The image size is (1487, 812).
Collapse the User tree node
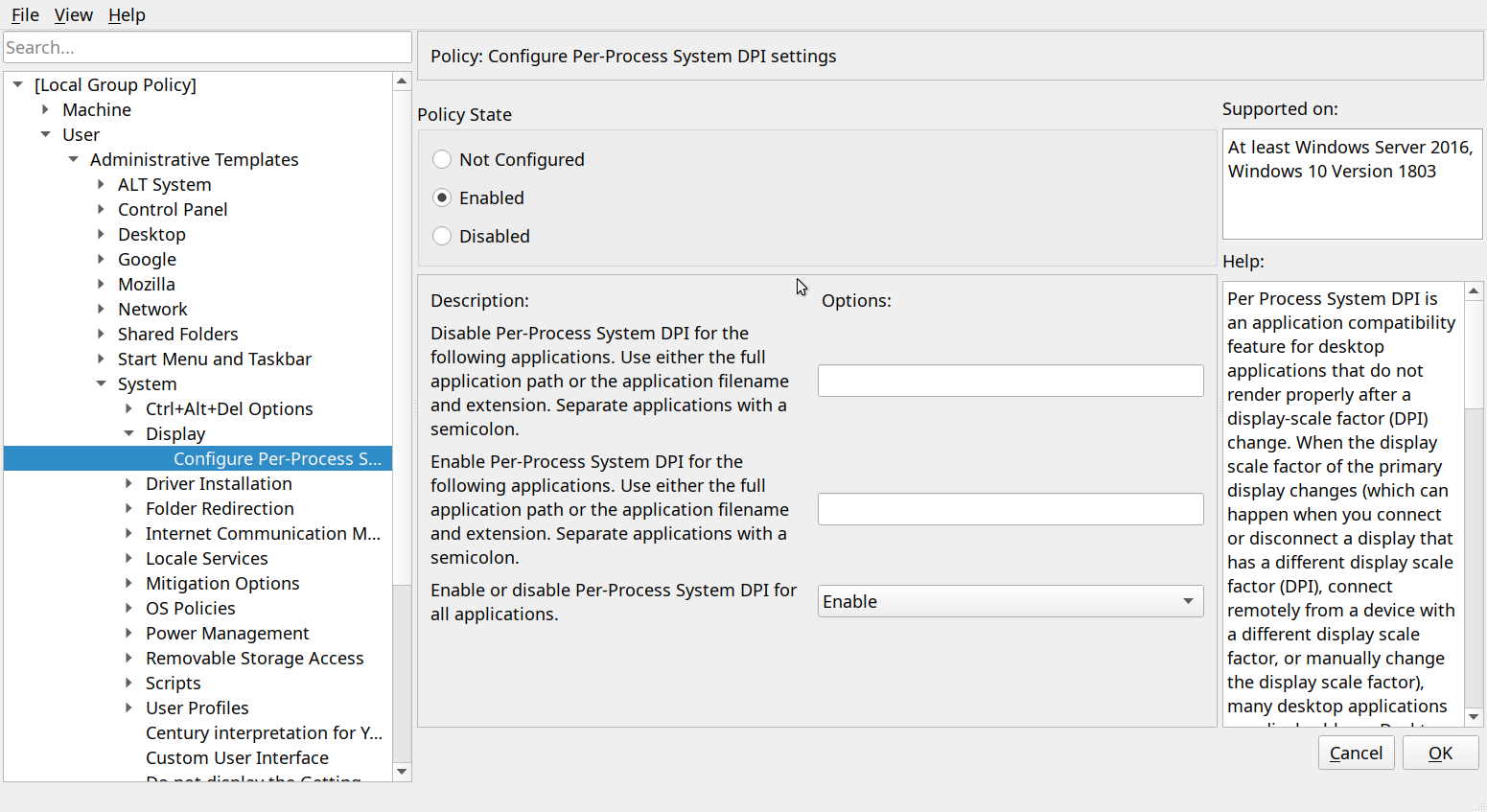(46, 134)
